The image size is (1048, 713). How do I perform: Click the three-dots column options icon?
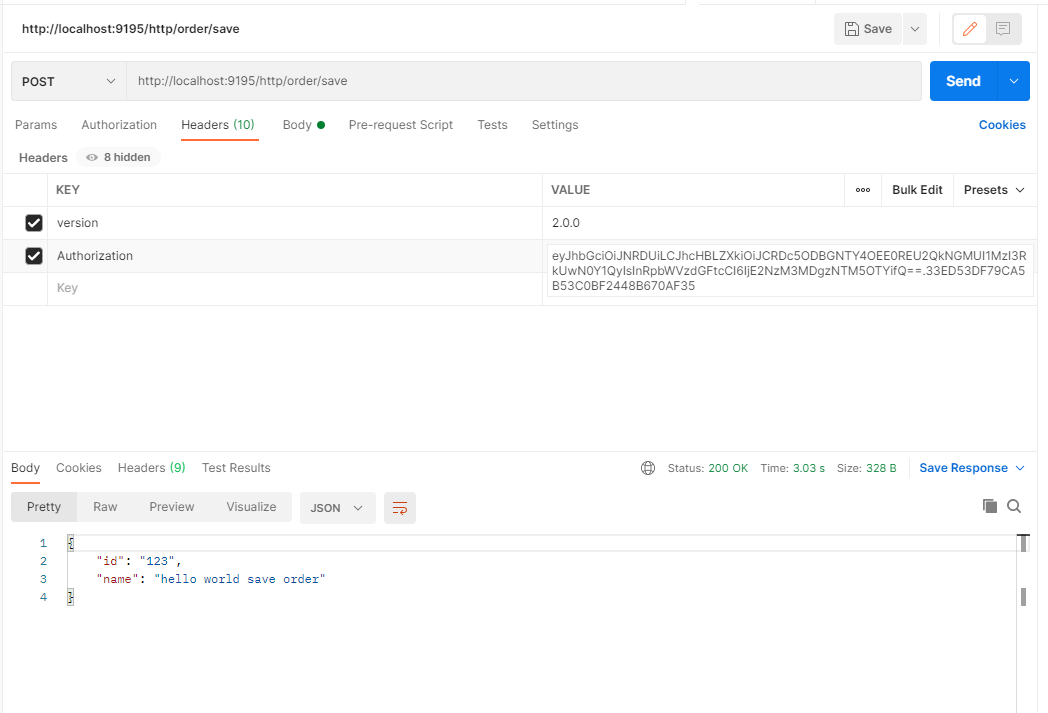[x=862, y=190]
